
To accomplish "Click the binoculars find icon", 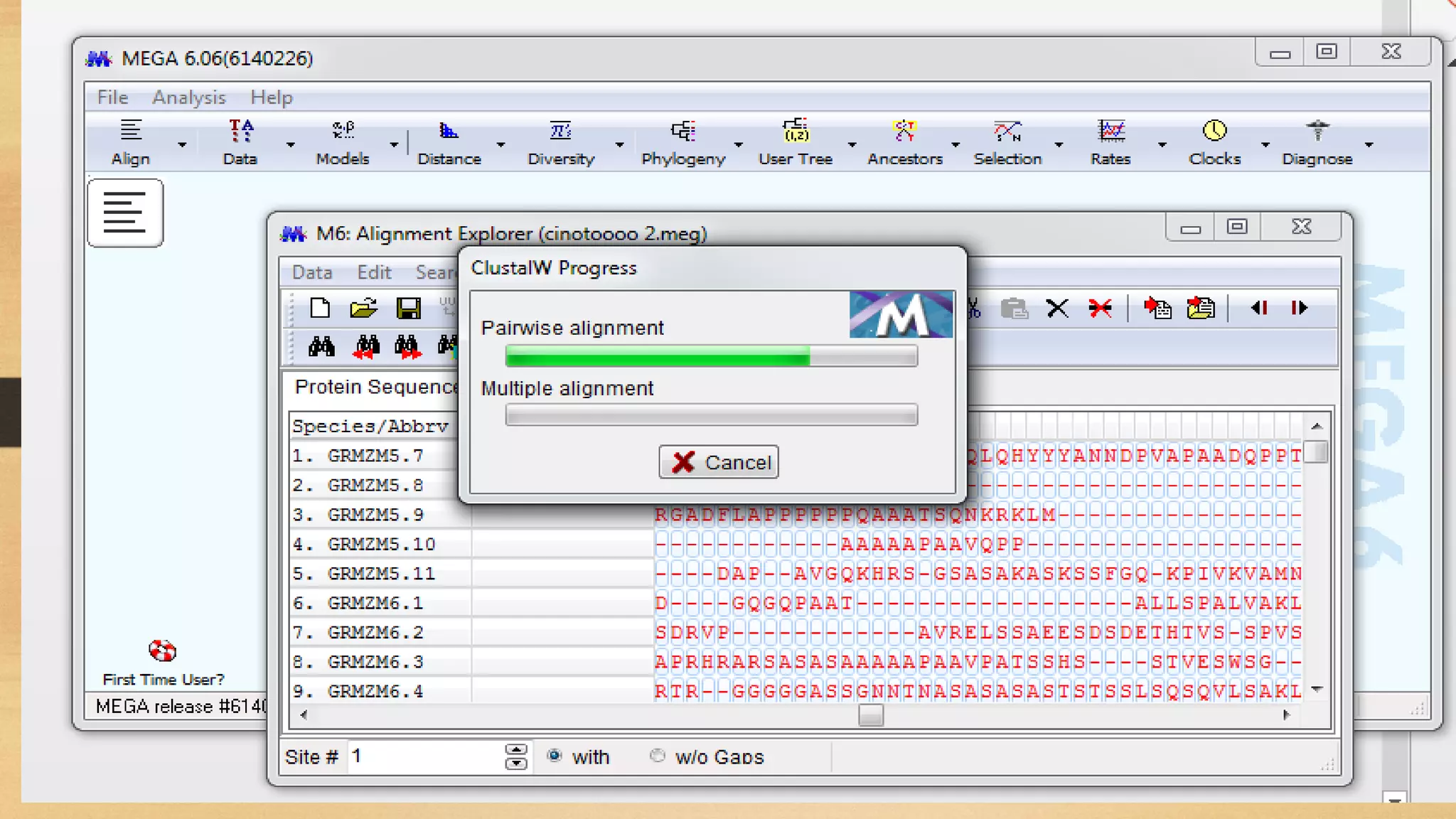I will click(x=321, y=346).
